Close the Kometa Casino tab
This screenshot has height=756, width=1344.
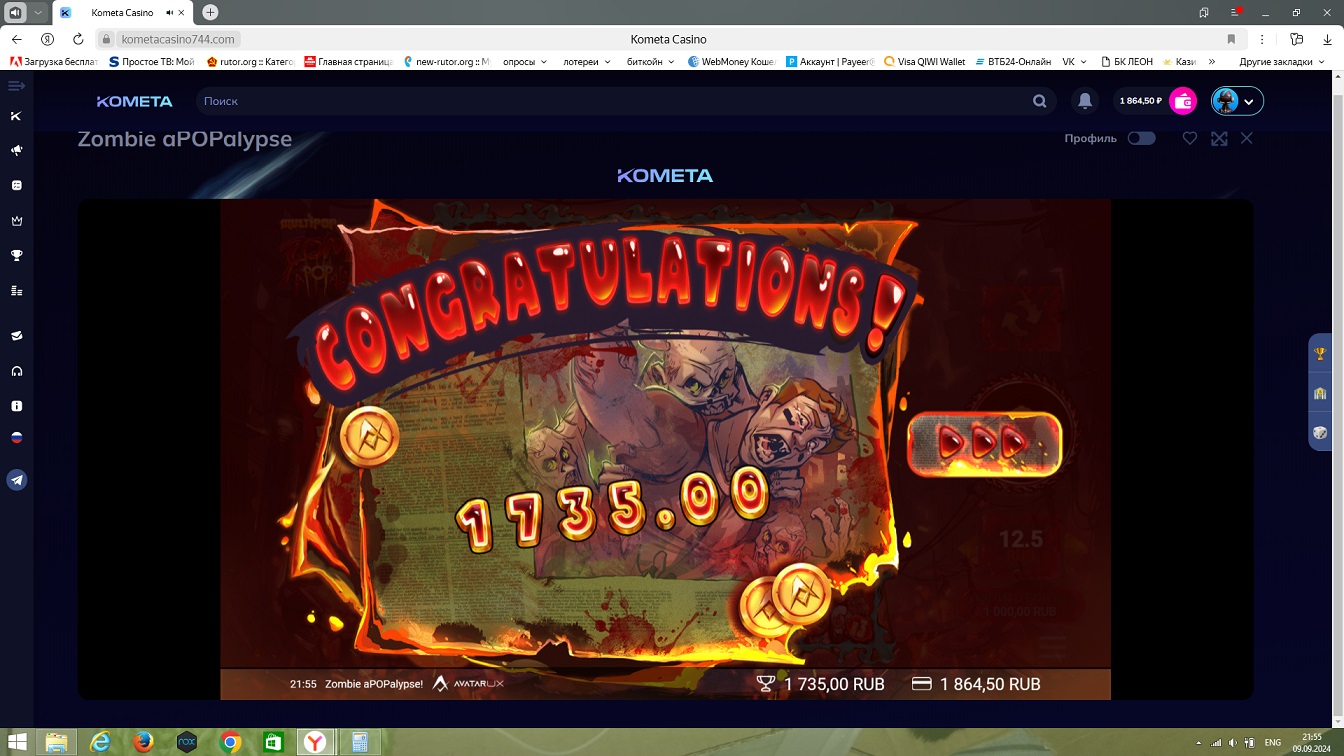(x=182, y=13)
